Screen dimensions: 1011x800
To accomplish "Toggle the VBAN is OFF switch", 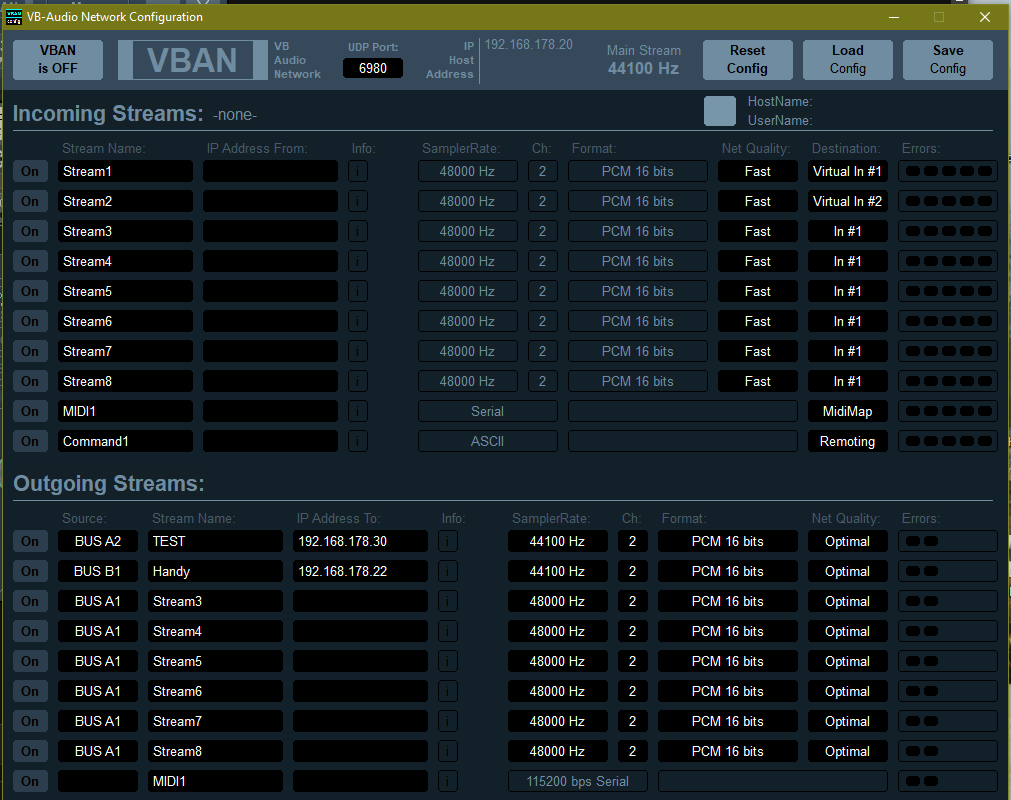I will 58,60.
